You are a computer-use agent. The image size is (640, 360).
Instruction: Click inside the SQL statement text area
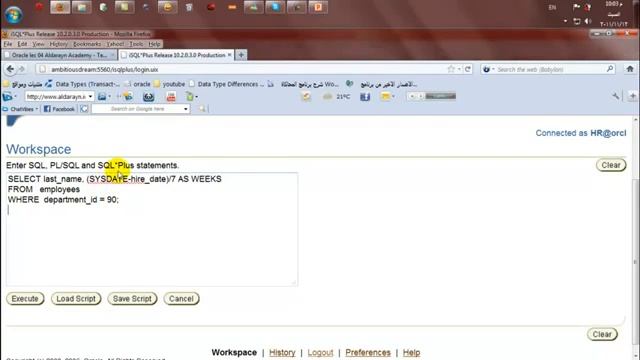152,229
